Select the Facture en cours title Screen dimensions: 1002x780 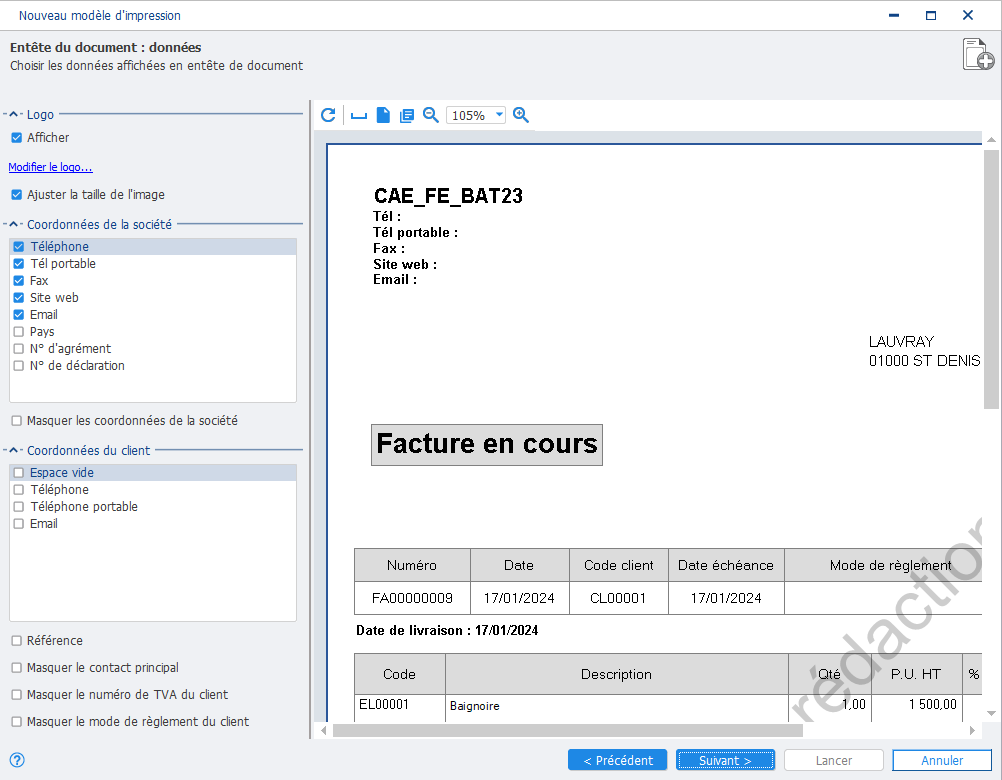click(487, 445)
